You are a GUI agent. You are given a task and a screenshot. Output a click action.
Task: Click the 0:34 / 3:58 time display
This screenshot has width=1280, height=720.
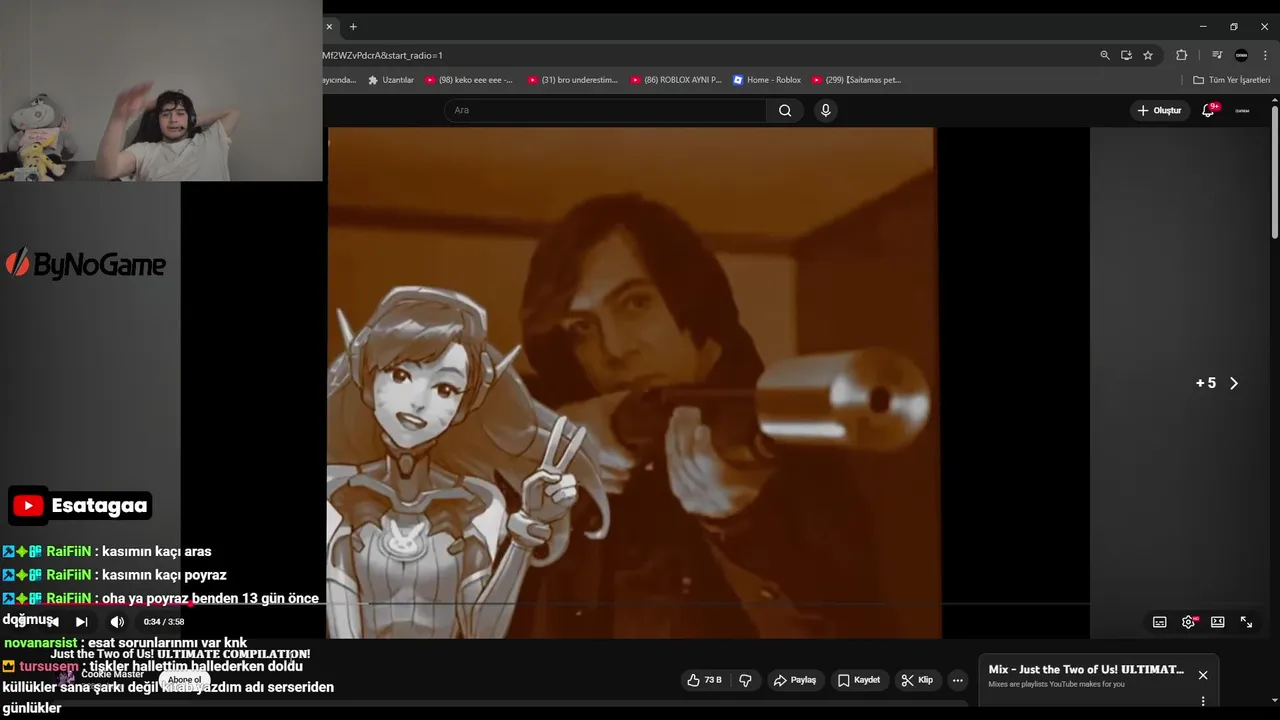point(164,622)
